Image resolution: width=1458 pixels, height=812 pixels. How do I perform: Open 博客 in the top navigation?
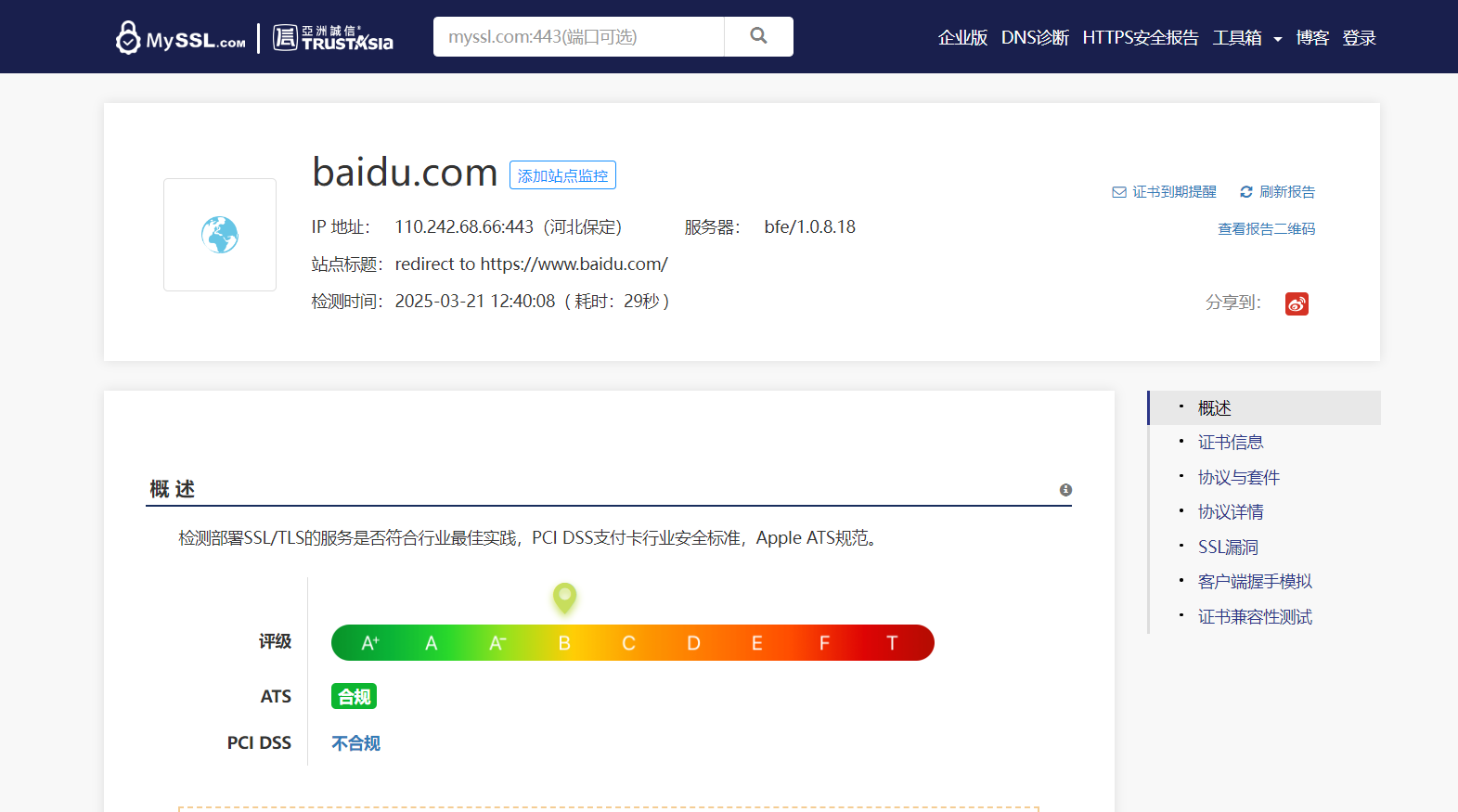(x=1312, y=38)
